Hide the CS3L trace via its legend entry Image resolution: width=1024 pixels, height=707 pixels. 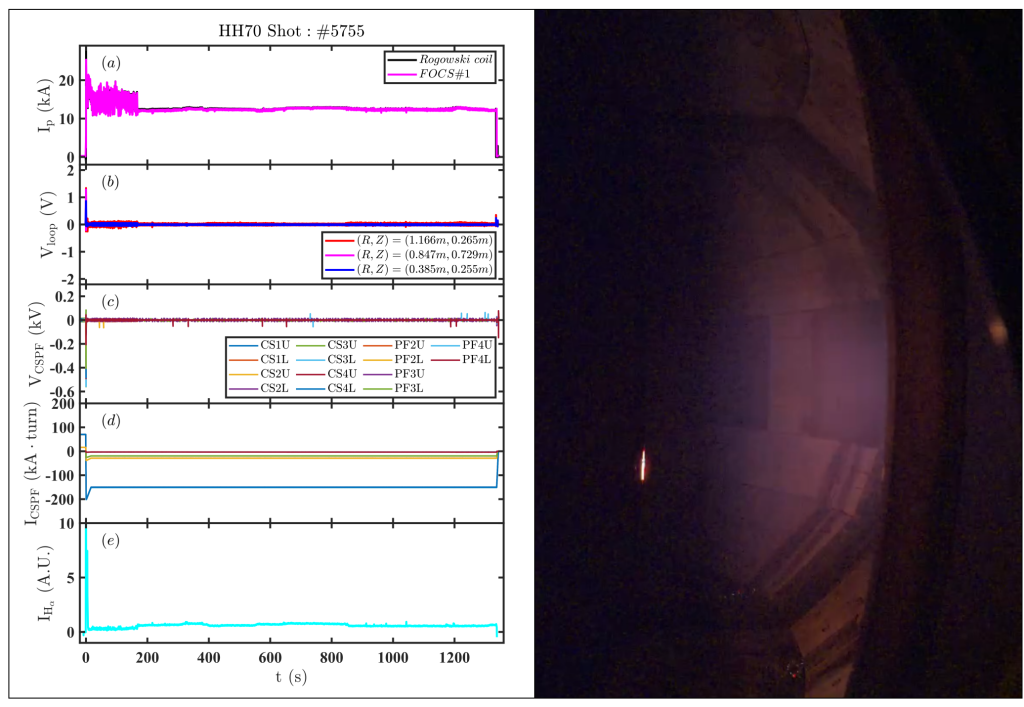[x=311, y=359]
